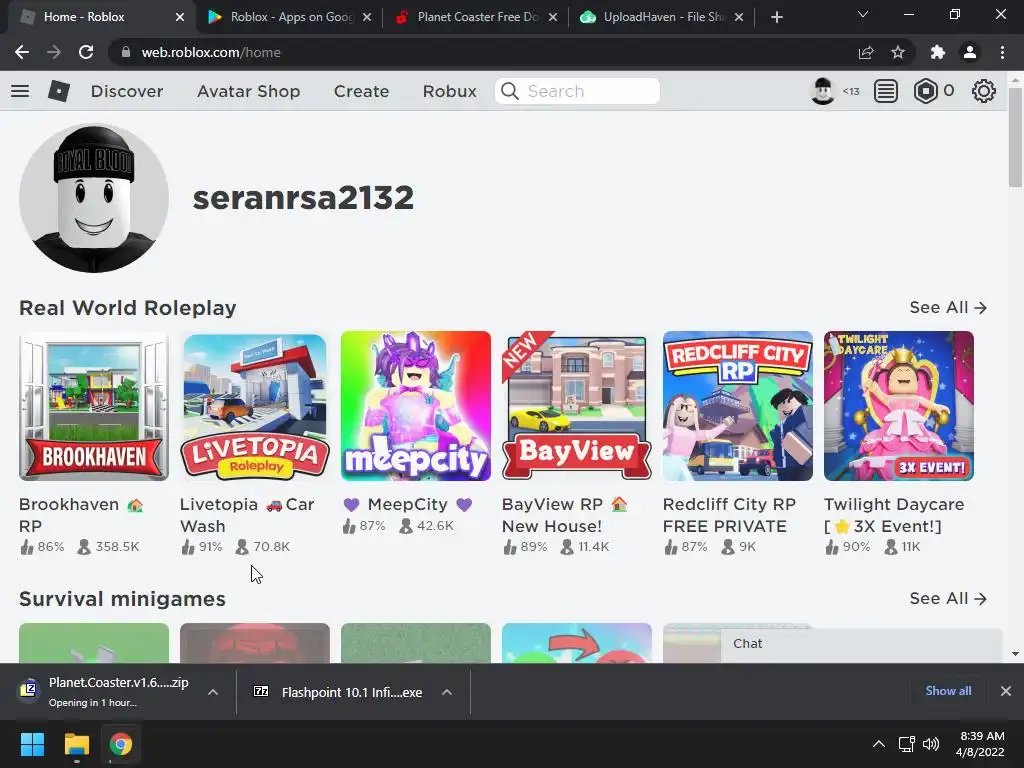Open the Windows Start menu
This screenshot has height=768, width=1024.
point(32,744)
